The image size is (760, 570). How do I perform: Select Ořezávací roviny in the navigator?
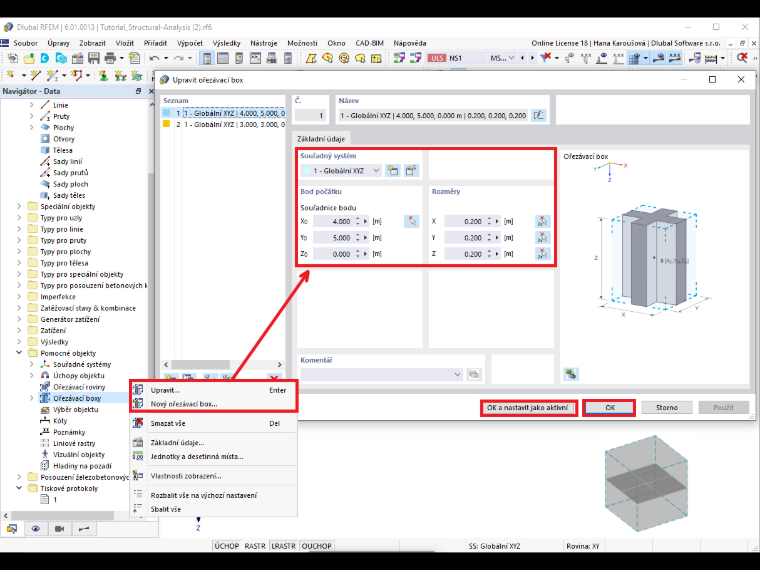click(x=79, y=387)
